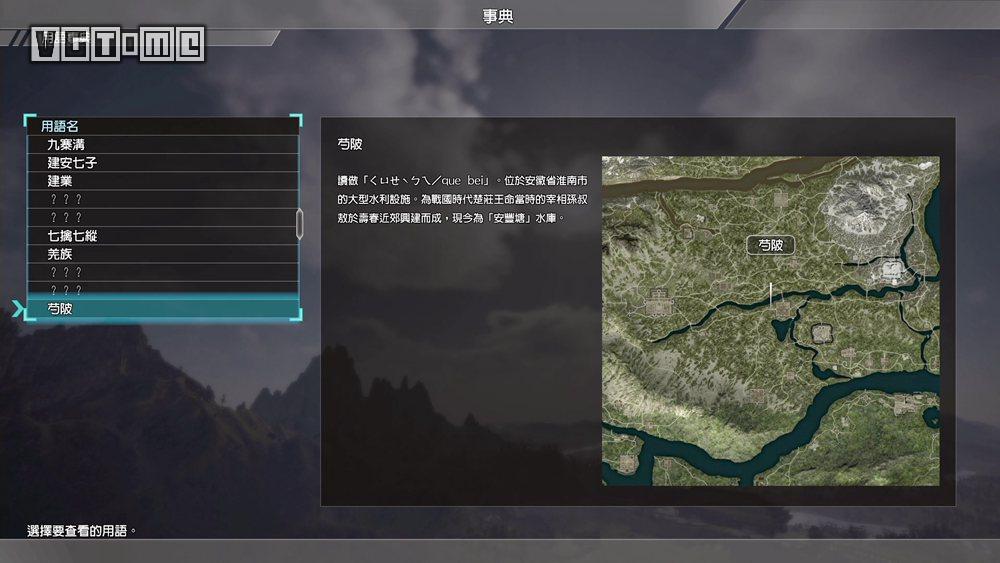
Task: Click the 用語名 list header
Action: pos(163,126)
